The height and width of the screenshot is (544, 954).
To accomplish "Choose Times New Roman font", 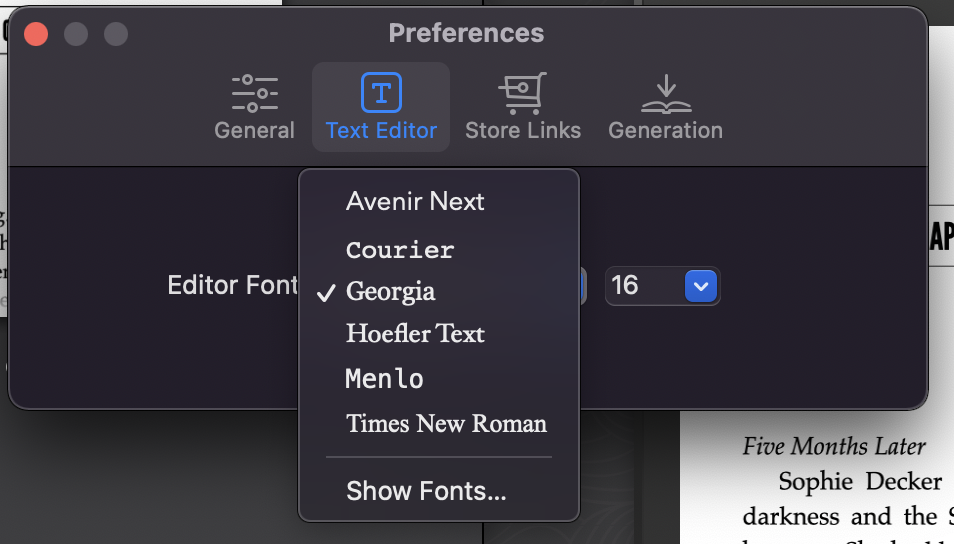I will click(446, 423).
